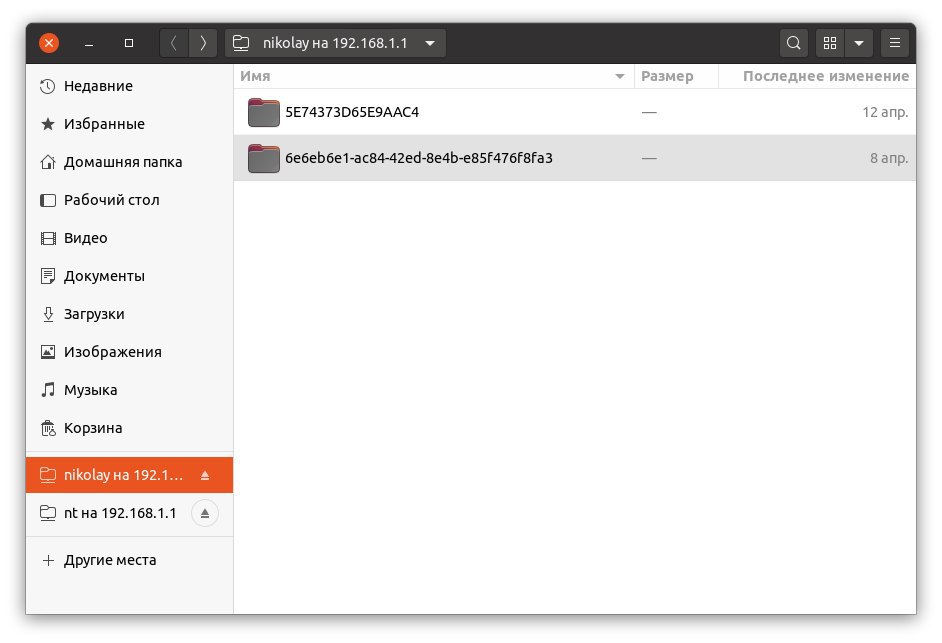Click the trash icon beside Корзина
This screenshot has width=942, height=643.
[47, 428]
